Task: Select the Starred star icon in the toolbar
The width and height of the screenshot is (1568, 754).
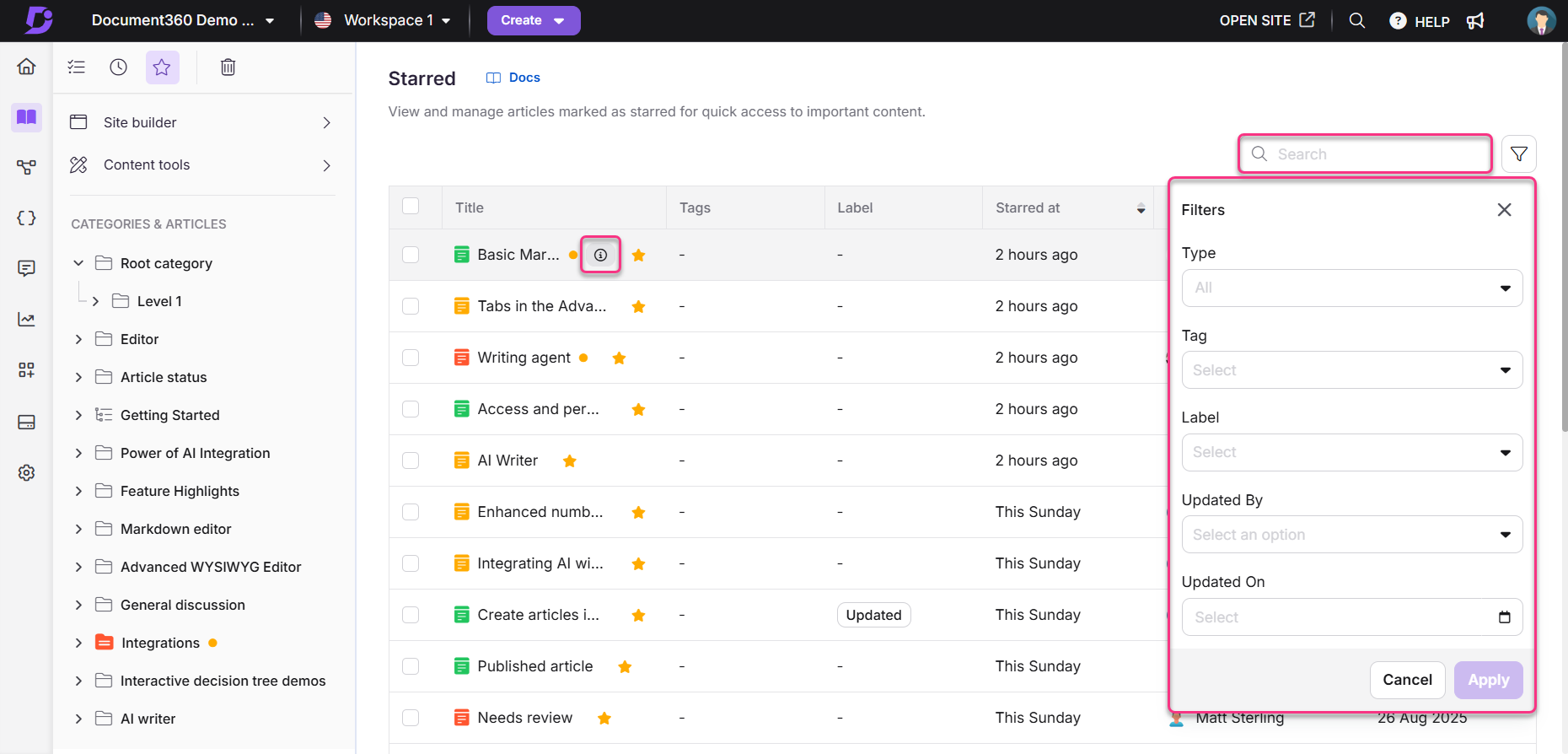Action: click(162, 67)
